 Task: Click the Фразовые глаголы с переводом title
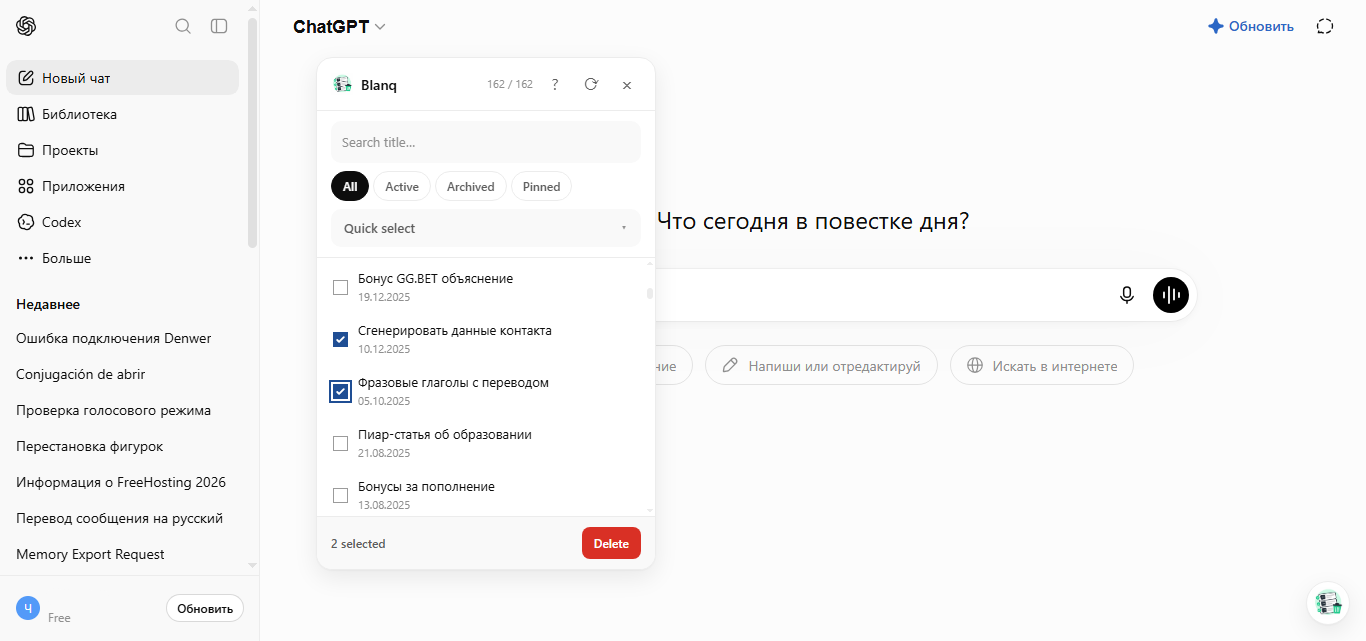(453, 383)
